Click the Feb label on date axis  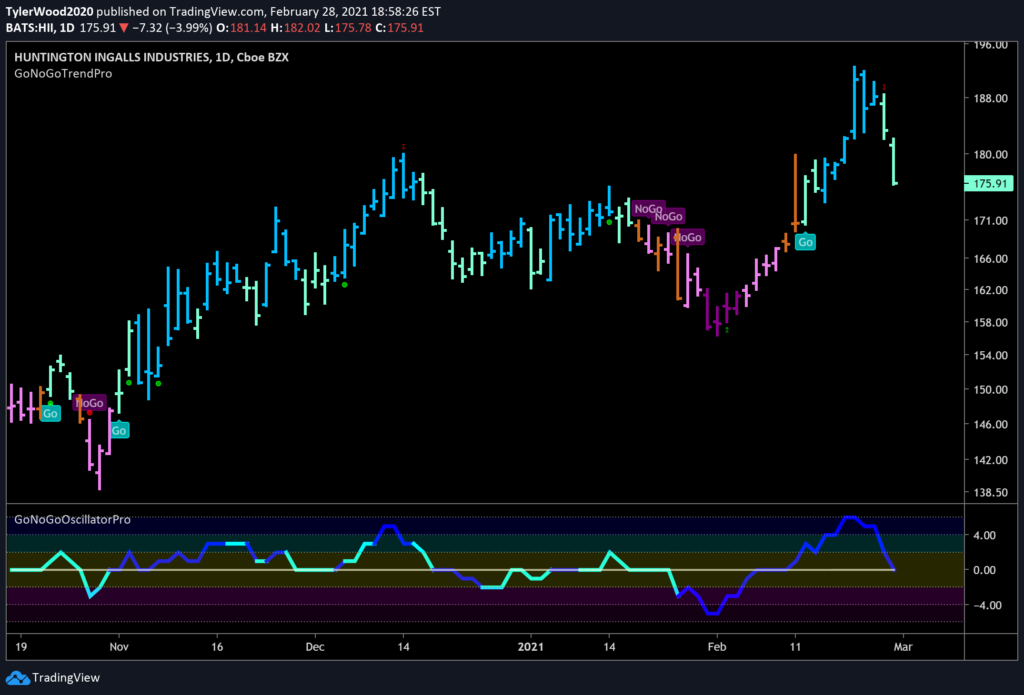tap(717, 647)
